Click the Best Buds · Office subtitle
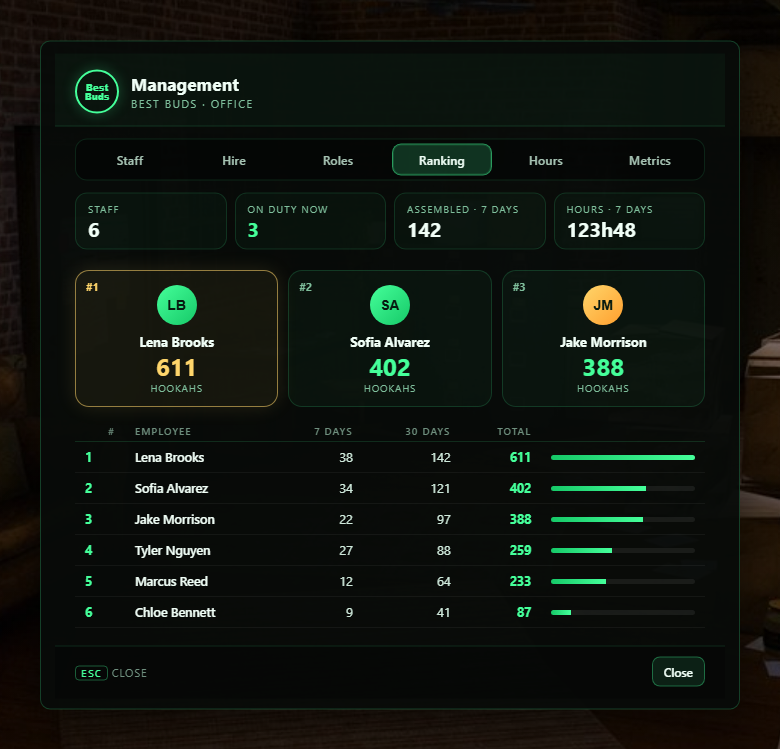780x749 pixels. (x=192, y=104)
